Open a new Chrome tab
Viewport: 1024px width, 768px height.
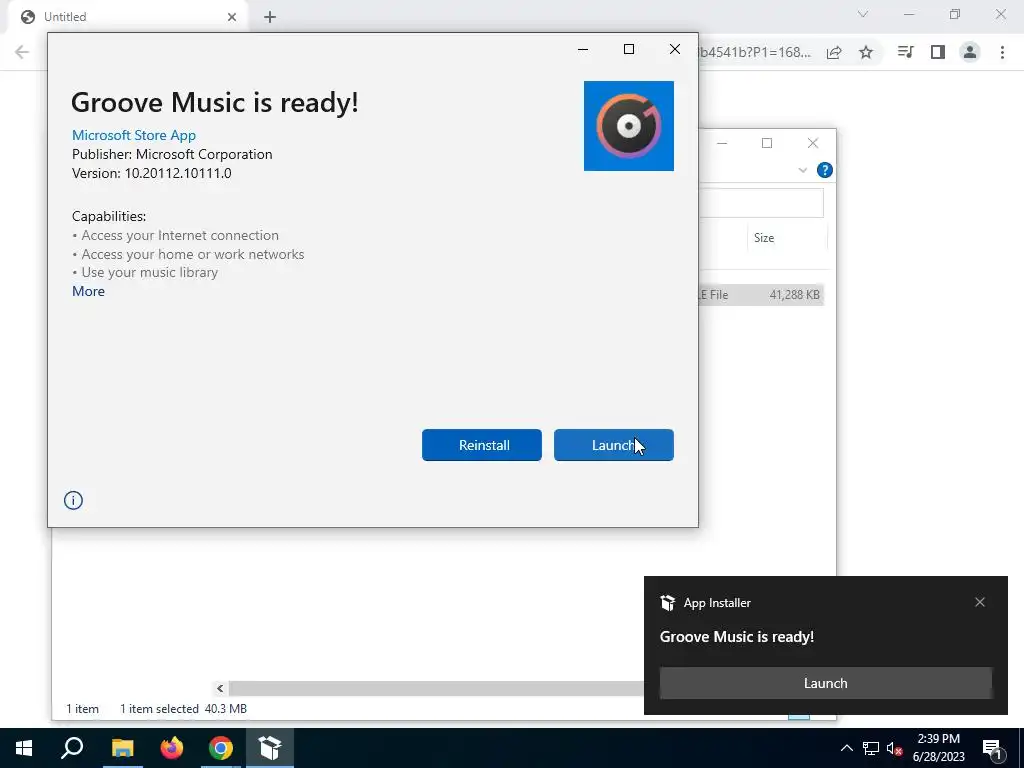pos(270,17)
